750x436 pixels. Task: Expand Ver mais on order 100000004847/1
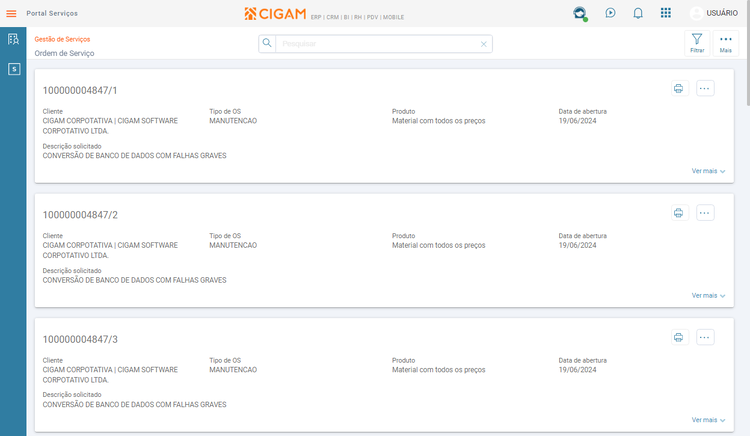click(708, 171)
